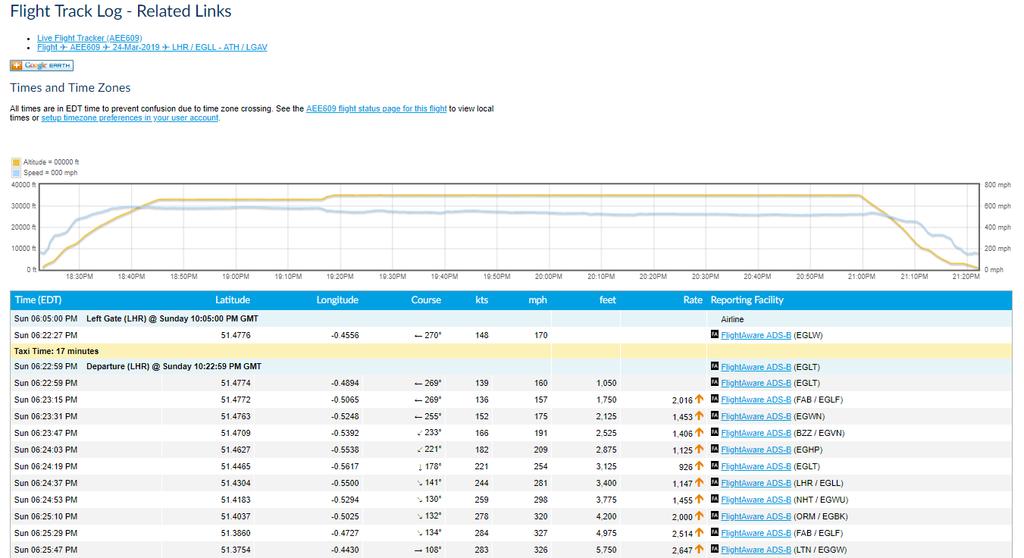Open FlightAware ADS-B link for LTN / EGGW
1024x558 pixels.
click(x=756, y=550)
